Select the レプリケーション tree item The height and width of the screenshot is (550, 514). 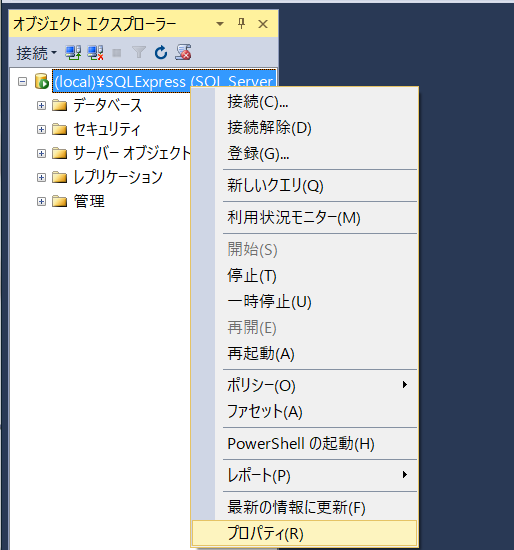coord(118,177)
